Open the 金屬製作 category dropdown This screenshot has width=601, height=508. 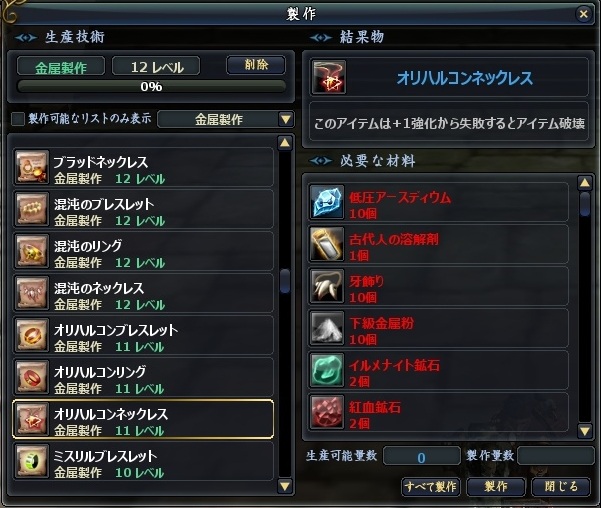226,119
